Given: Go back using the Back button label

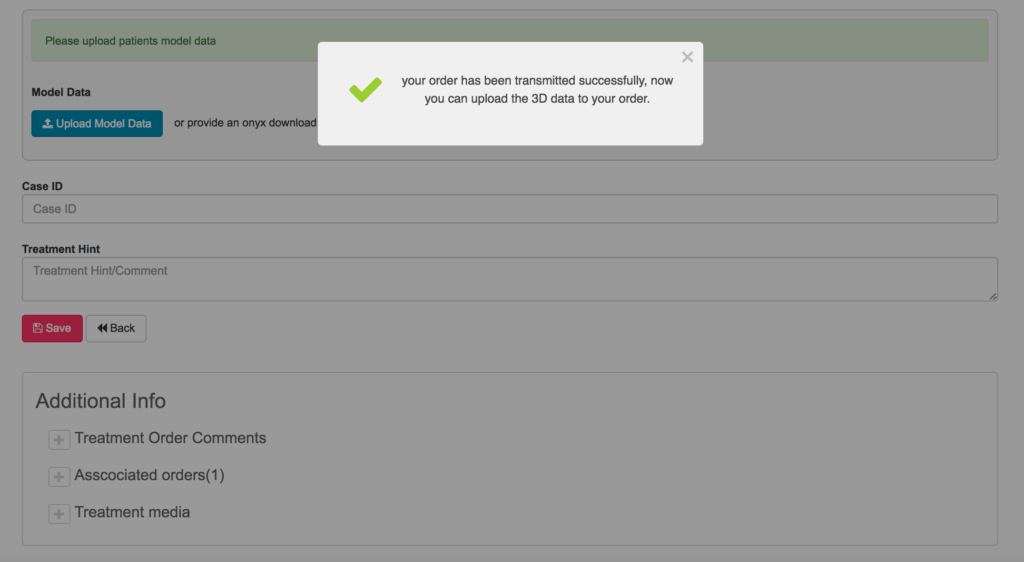Looking at the screenshot, I should [x=122, y=328].
